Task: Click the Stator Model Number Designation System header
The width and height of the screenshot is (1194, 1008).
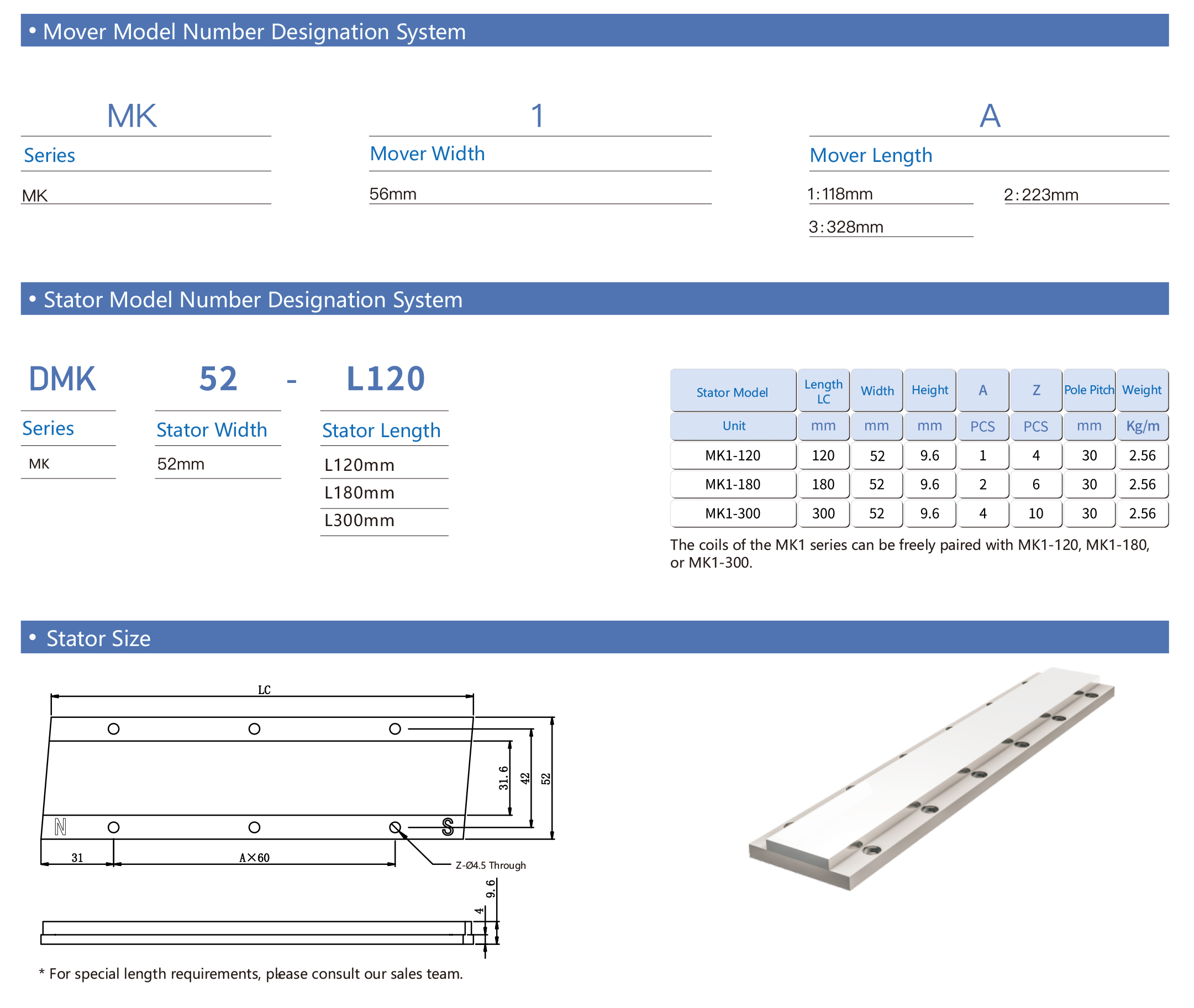Action: coord(253,299)
